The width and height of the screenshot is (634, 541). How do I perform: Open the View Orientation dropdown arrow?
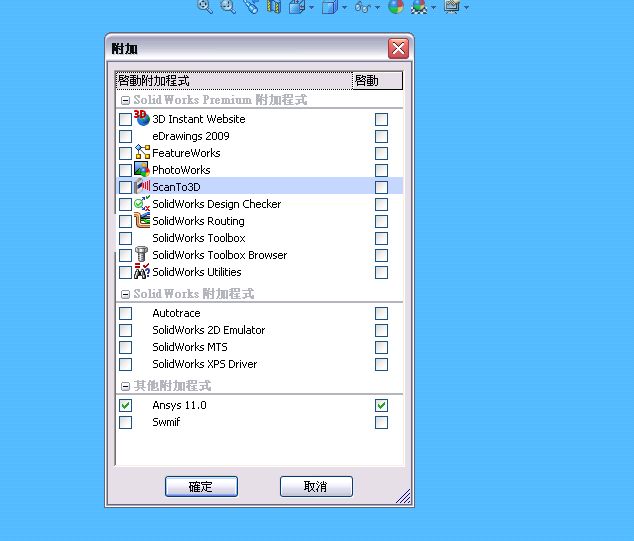coord(311,7)
